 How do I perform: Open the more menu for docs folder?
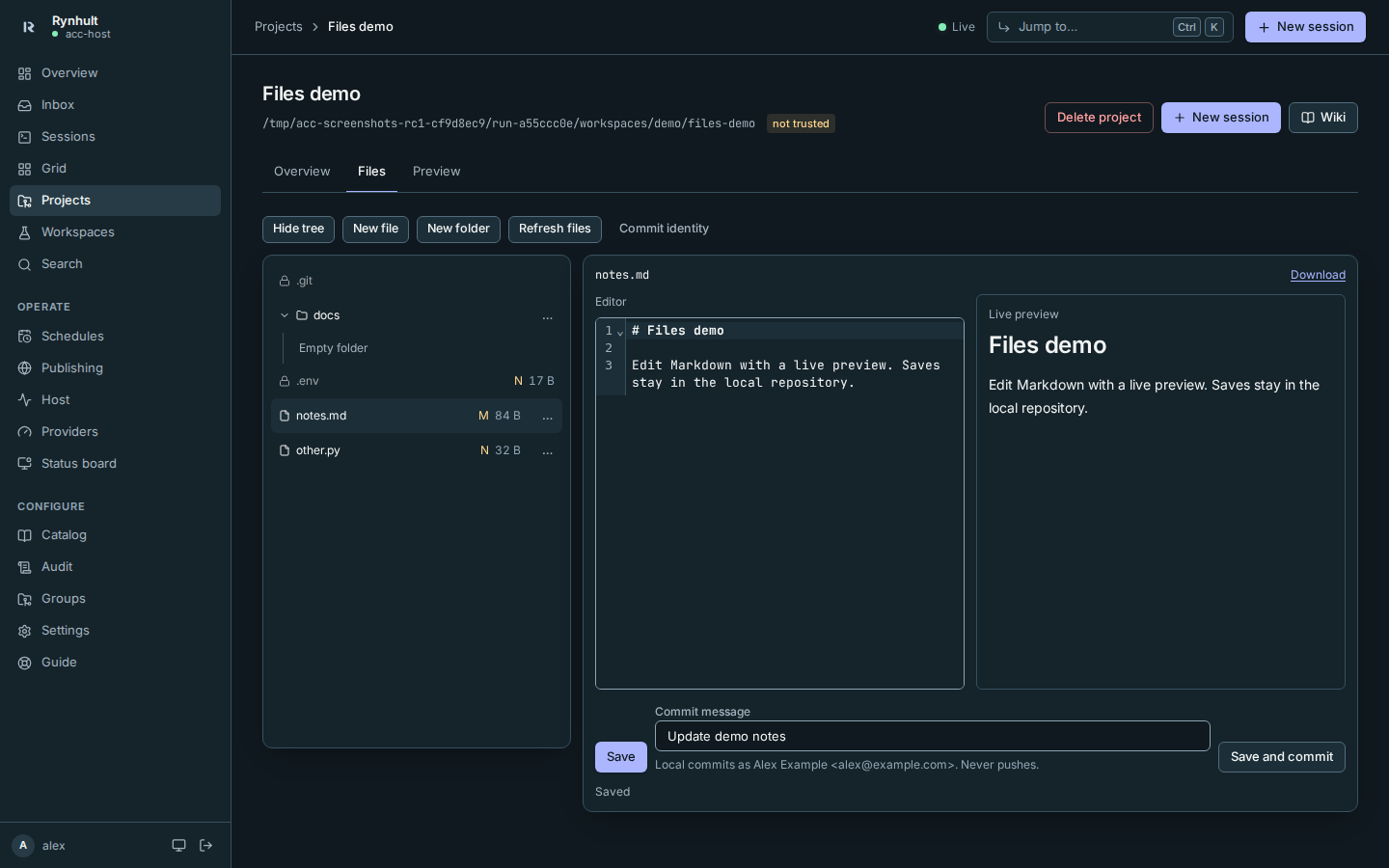tap(548, 316)
